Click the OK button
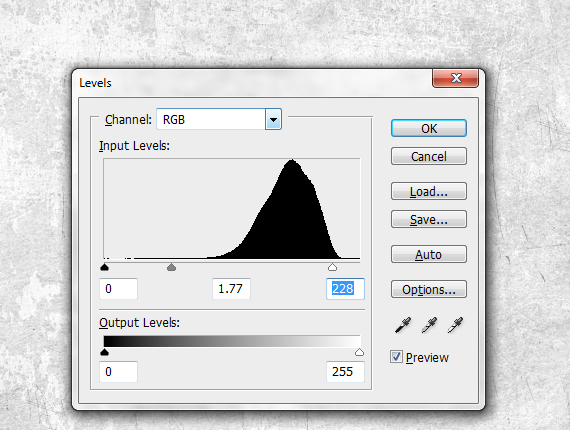The height and width of the screenshot is (430, 570). 429,128
